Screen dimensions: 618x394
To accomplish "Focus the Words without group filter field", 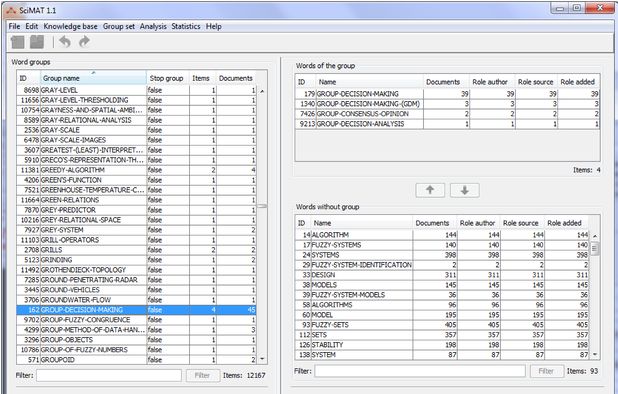I will (x=420, y=371).
